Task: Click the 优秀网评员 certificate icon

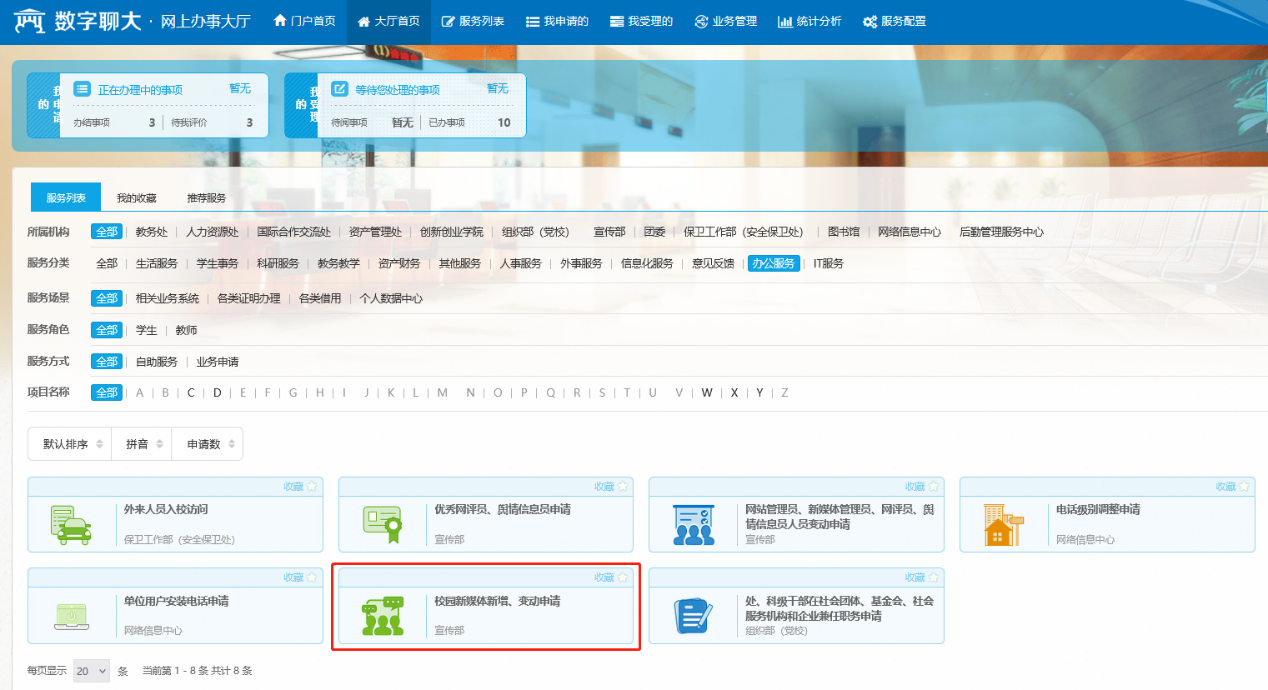Action: tap(381, 524)
